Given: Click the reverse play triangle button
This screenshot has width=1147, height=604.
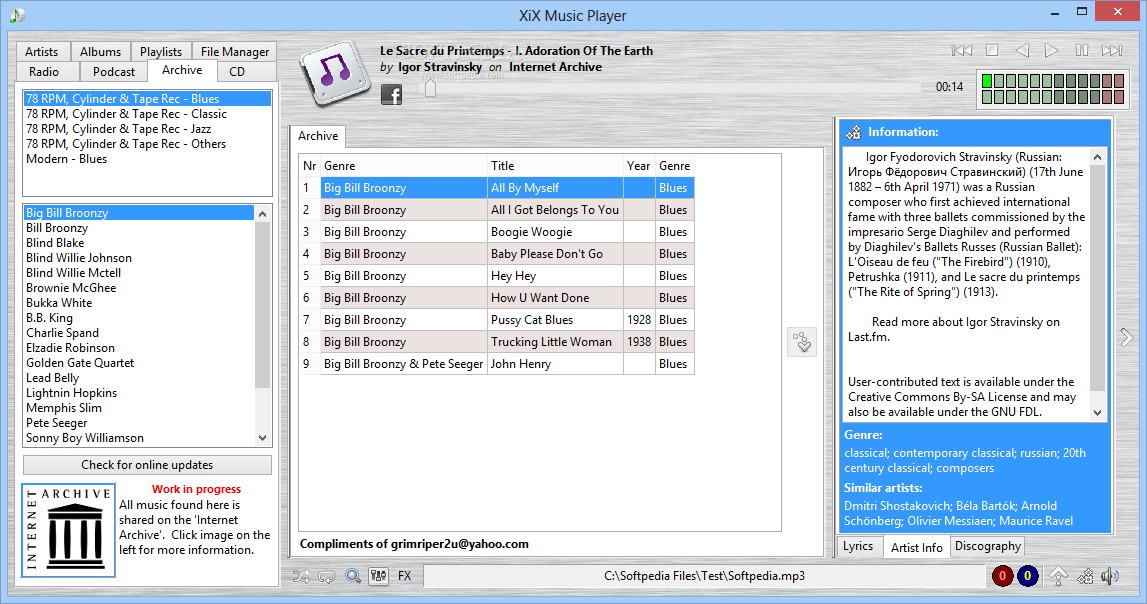Looking at the screenshot, I should pos(1022,50).
